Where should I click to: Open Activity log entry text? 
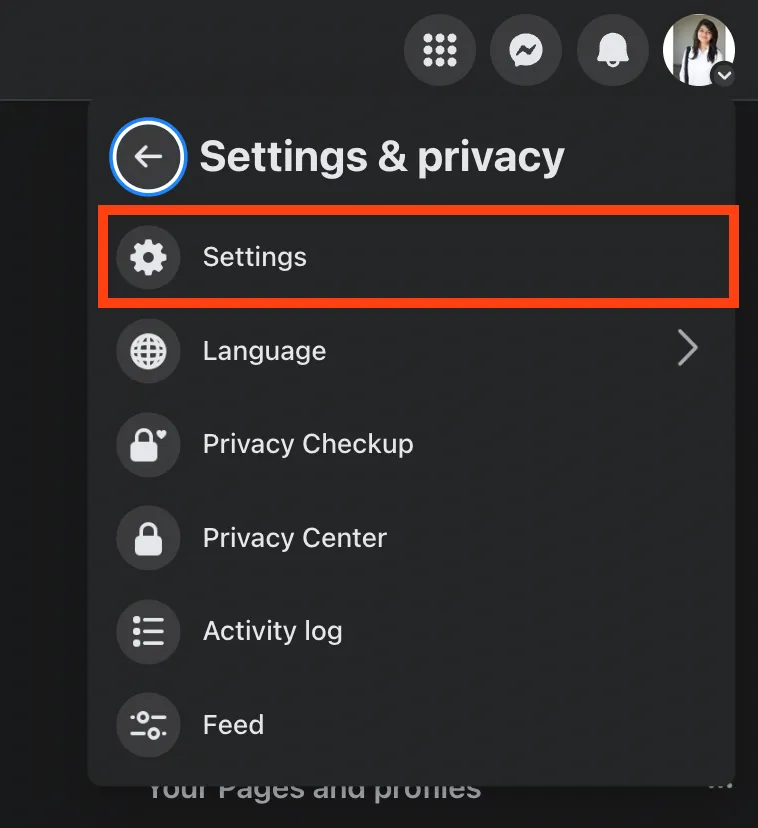(x=273, y=632)
